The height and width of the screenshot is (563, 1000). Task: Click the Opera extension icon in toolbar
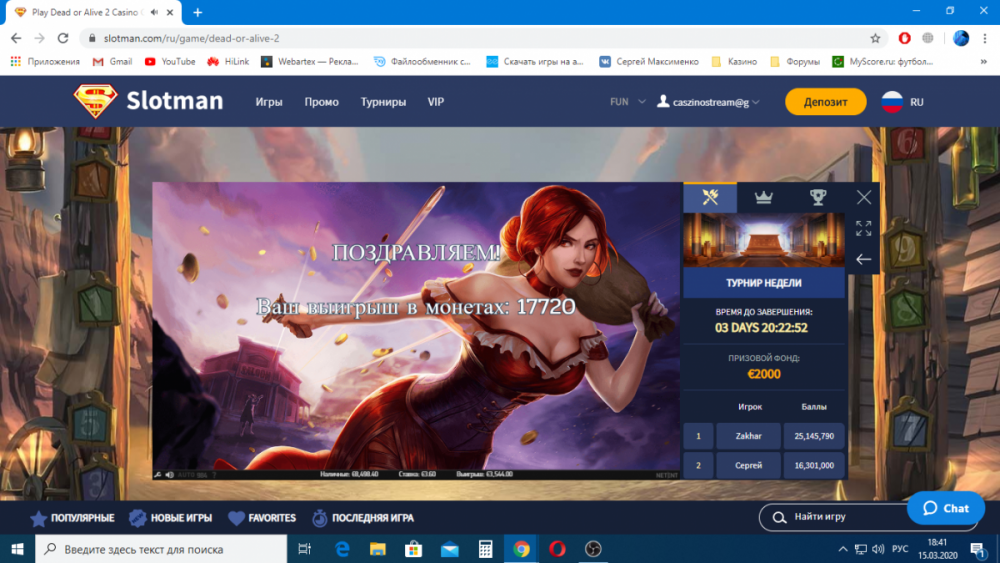click(x=904, y=38)
